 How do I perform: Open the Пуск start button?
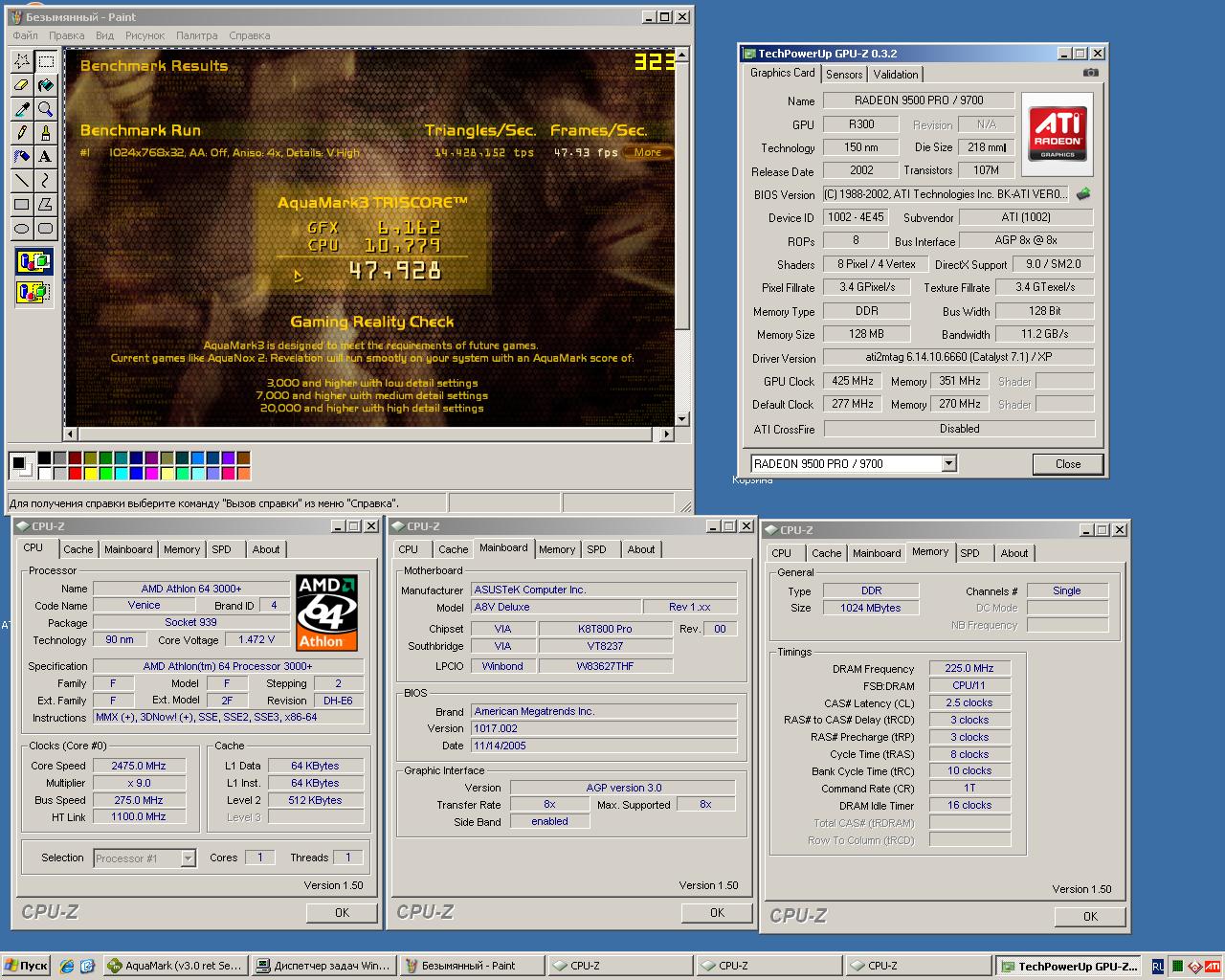[x=26, y=966]
